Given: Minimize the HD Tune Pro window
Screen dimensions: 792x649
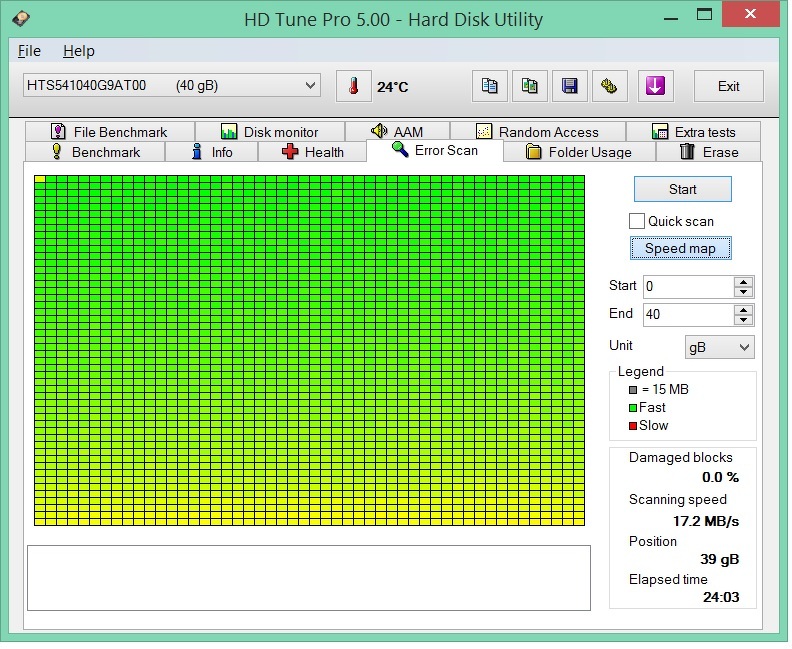Looking at the screenshot, I should pyautogui.click(x=671, y=19).
